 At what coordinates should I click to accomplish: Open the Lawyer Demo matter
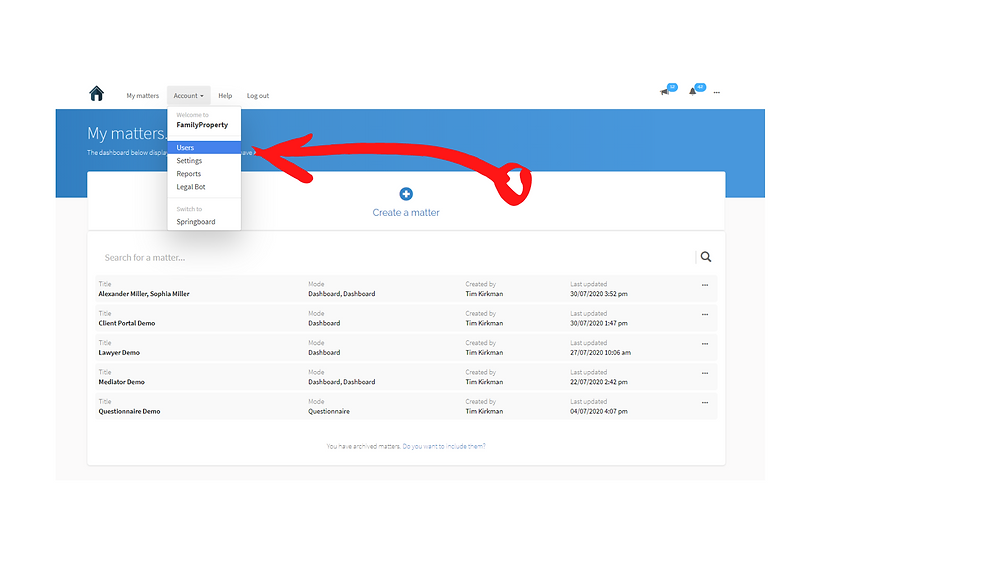point(119,353)
